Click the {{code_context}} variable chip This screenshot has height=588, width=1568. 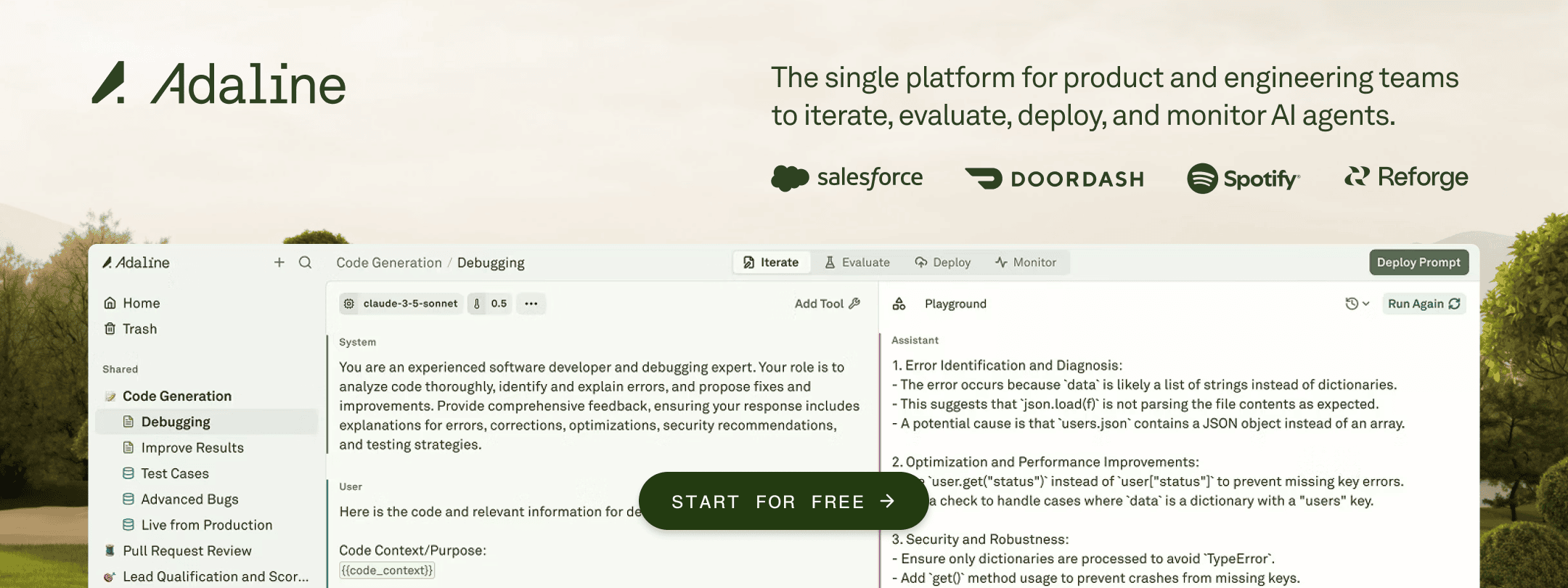pyautogui.click(x=387, y=571)
